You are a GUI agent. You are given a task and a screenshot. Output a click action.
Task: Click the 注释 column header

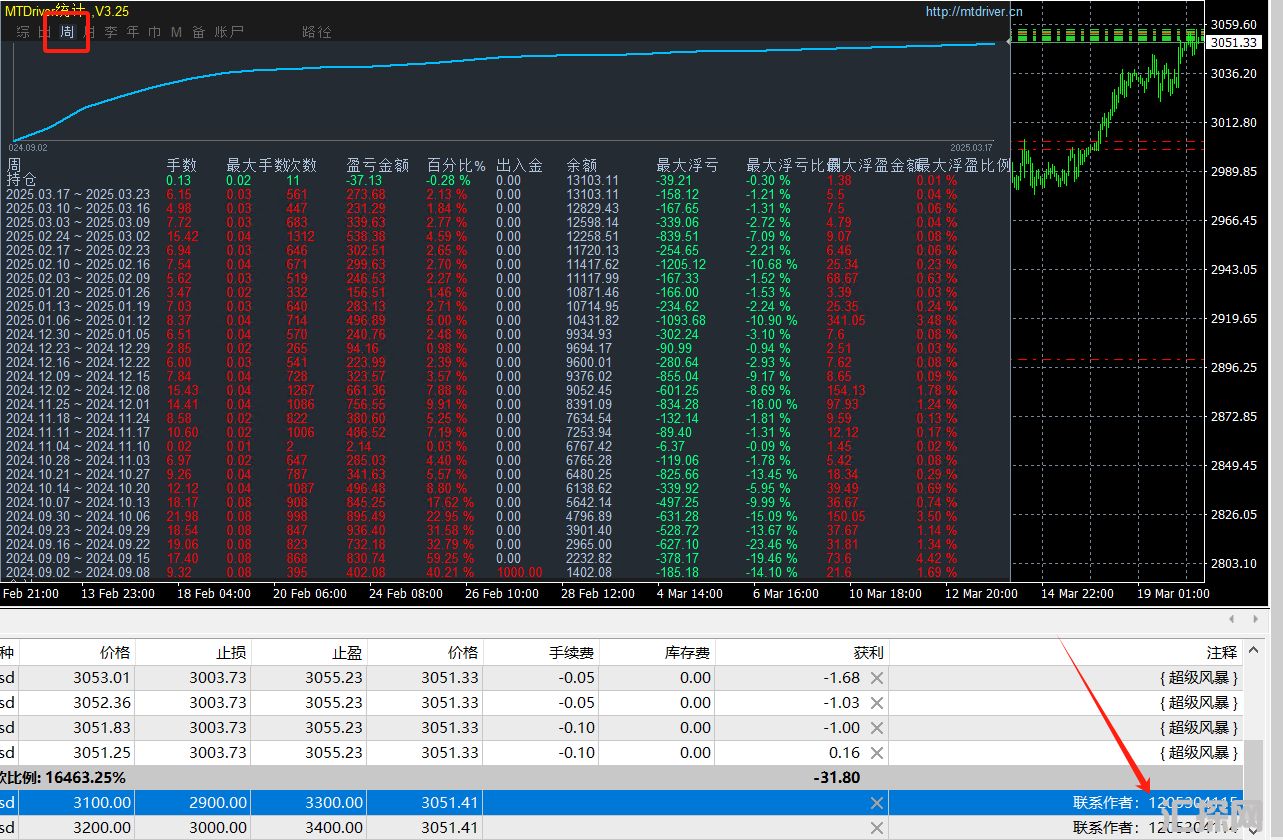pyautogui.click(x=1221, y=653)
